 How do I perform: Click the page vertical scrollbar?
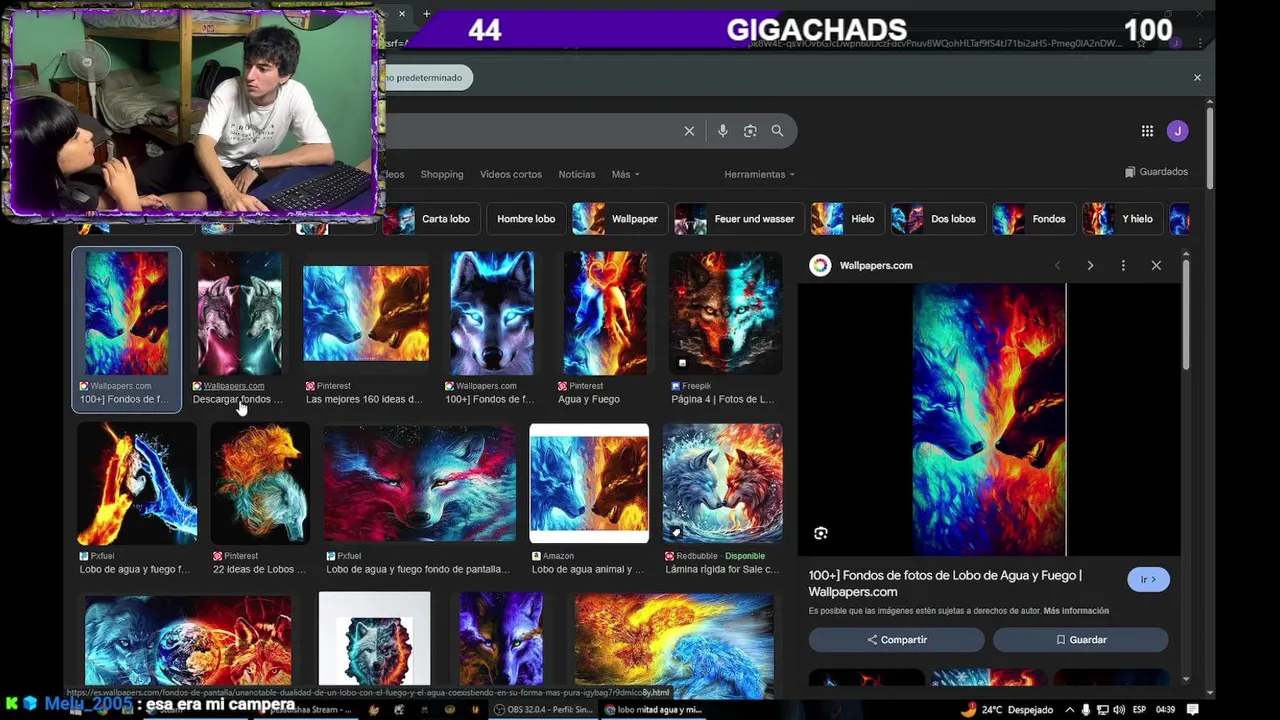point(1210,146)
